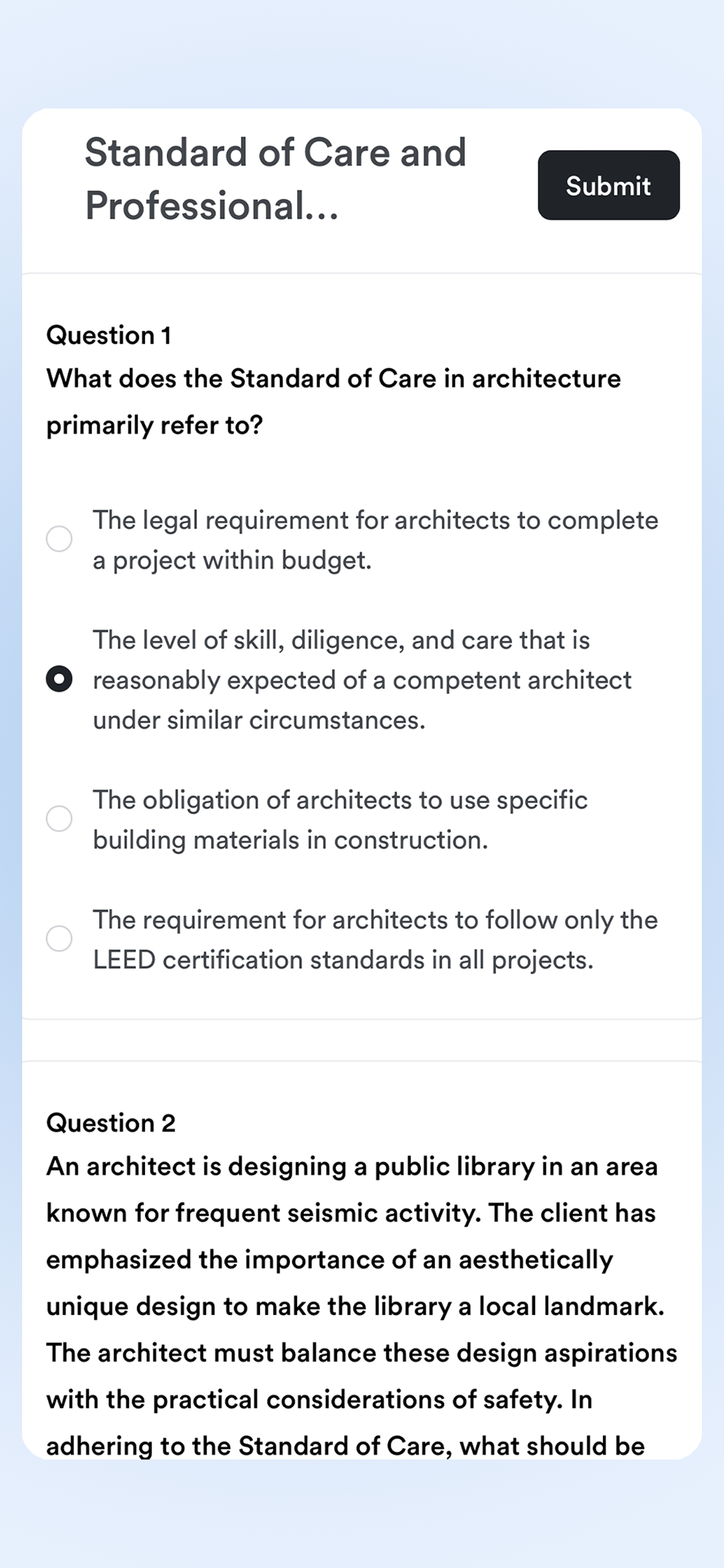Choose the radio for LEED certification standards
This screenshot has width=724, height=1568.
(59, 939)
